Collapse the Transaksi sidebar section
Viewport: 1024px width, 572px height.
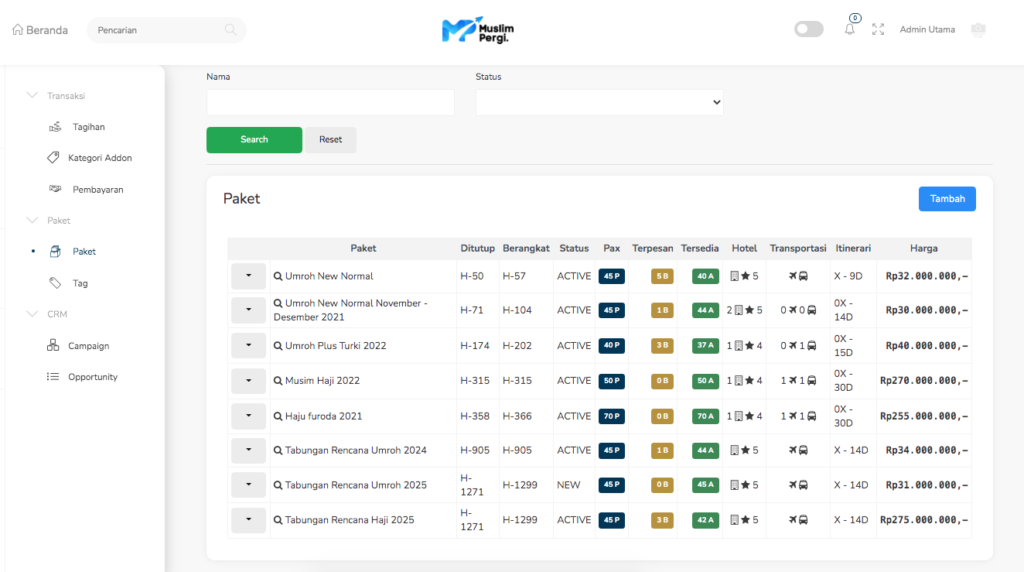pos(31,96)
